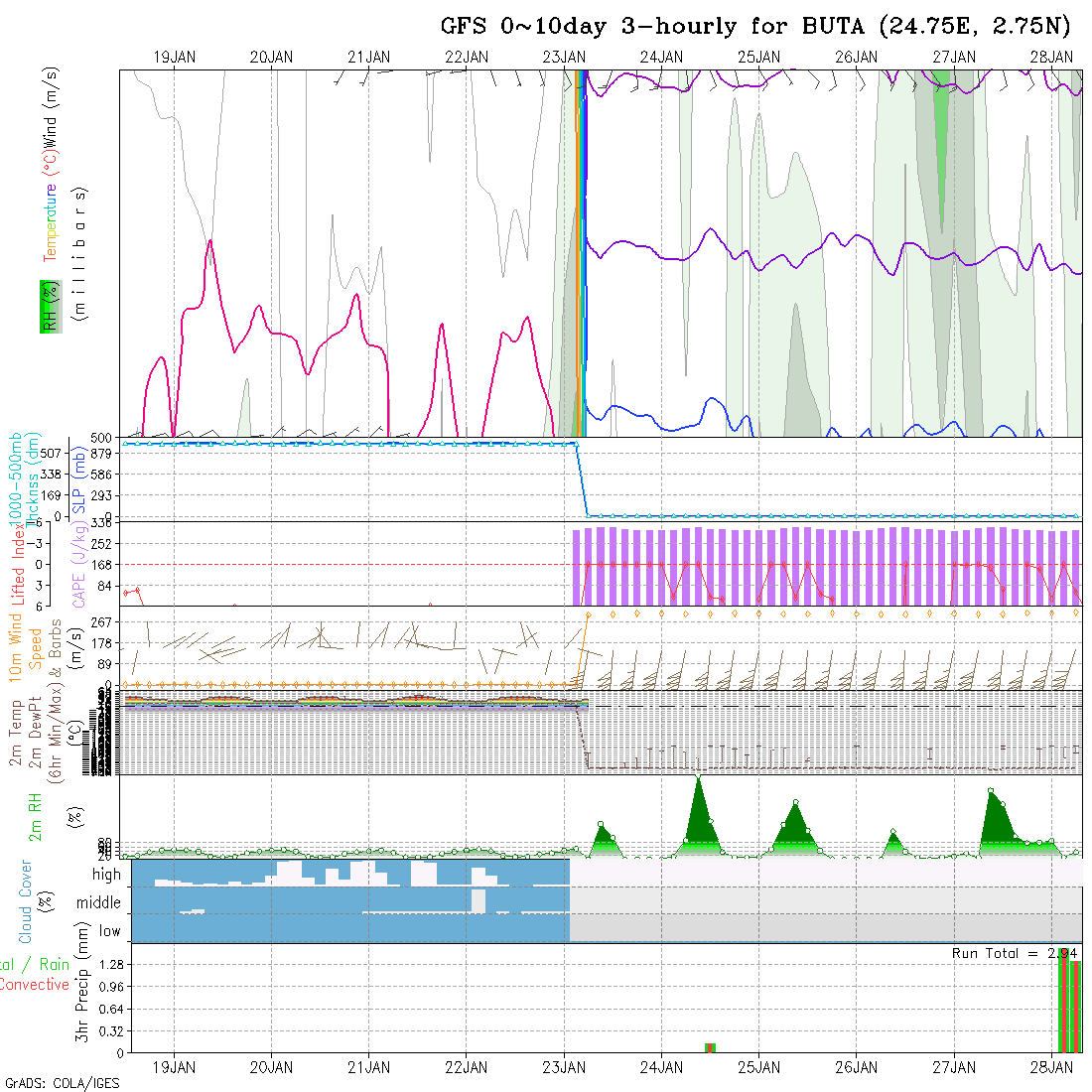Image resolution: width=1092 pixels, height=1092 pixels.
Task: Select the small precipitation bar after 24JAN
Action: click(x=710, y=1047)
